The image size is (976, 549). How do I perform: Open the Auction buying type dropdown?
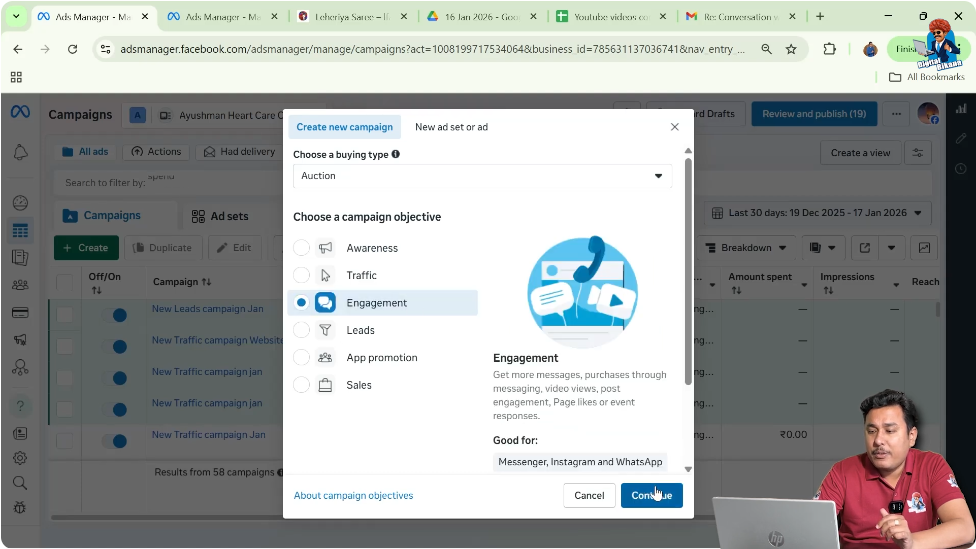[x=482, y=176]
